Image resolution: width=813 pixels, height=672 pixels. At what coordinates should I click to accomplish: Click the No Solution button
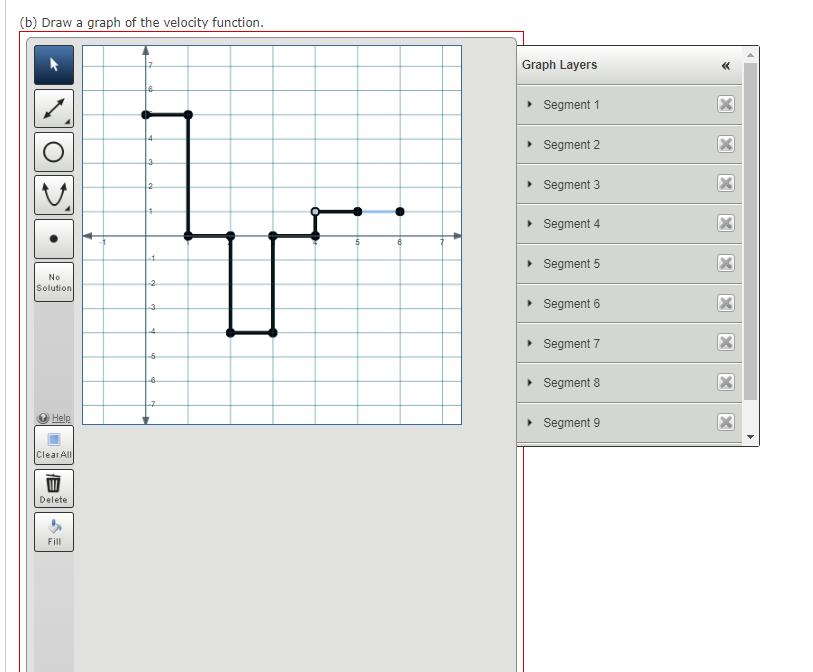[53, 280]
